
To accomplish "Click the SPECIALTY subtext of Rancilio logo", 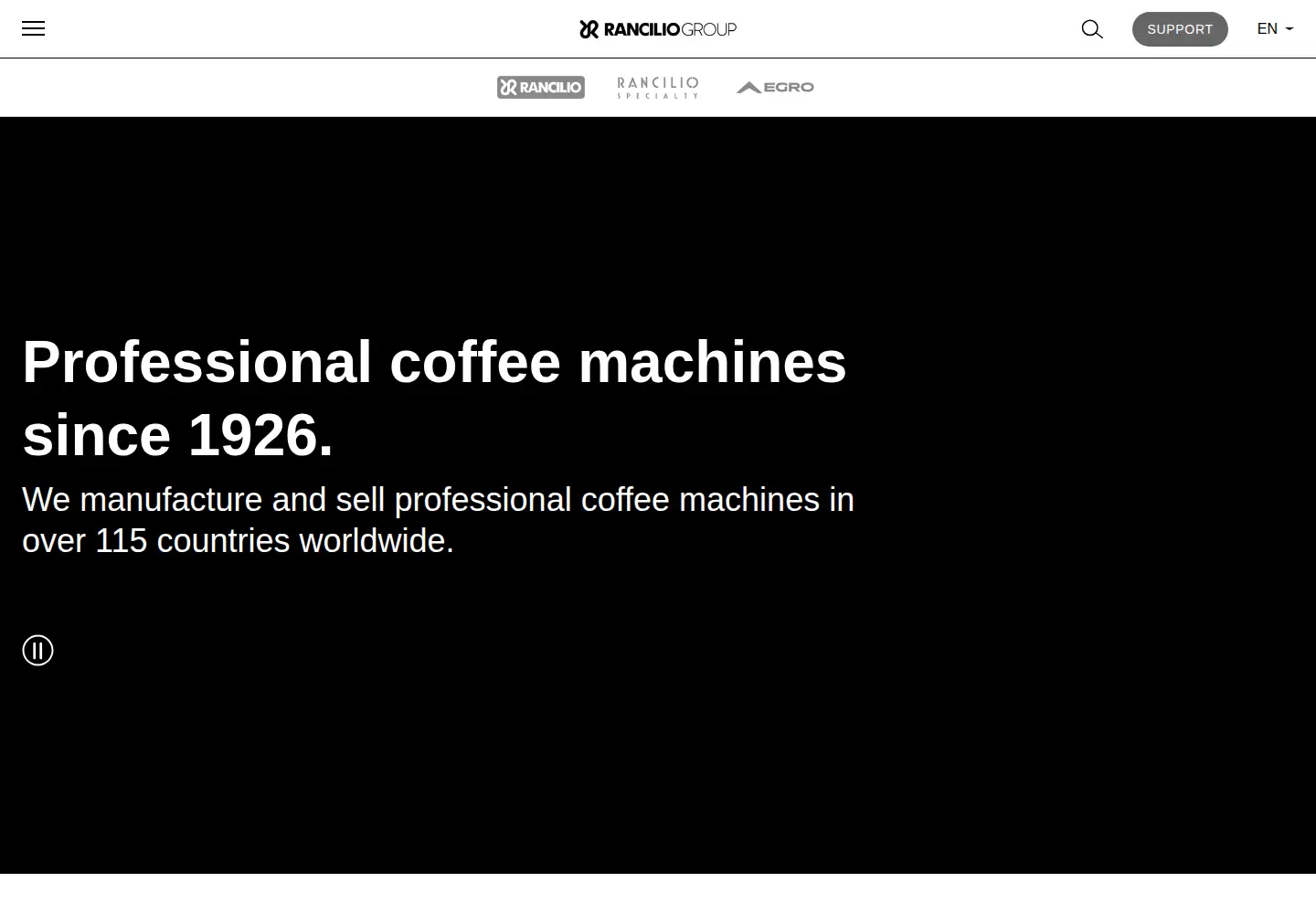I will coord(658,95).
